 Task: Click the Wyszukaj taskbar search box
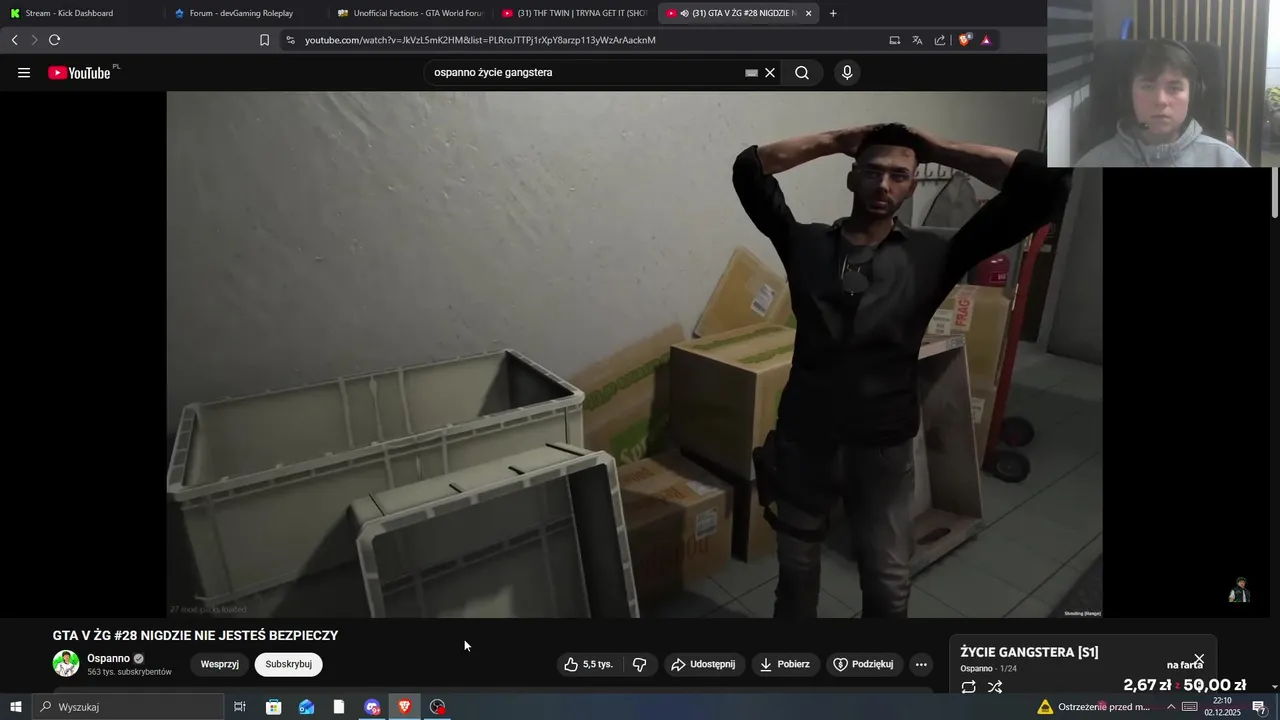tap(128, 707)
